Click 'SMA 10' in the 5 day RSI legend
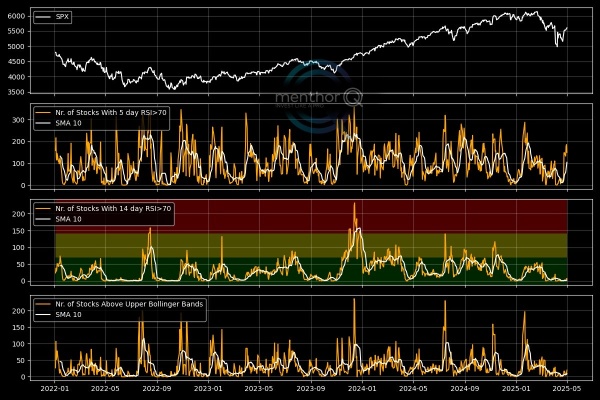Viewport: 600px width, 400px height. (68, 123)
